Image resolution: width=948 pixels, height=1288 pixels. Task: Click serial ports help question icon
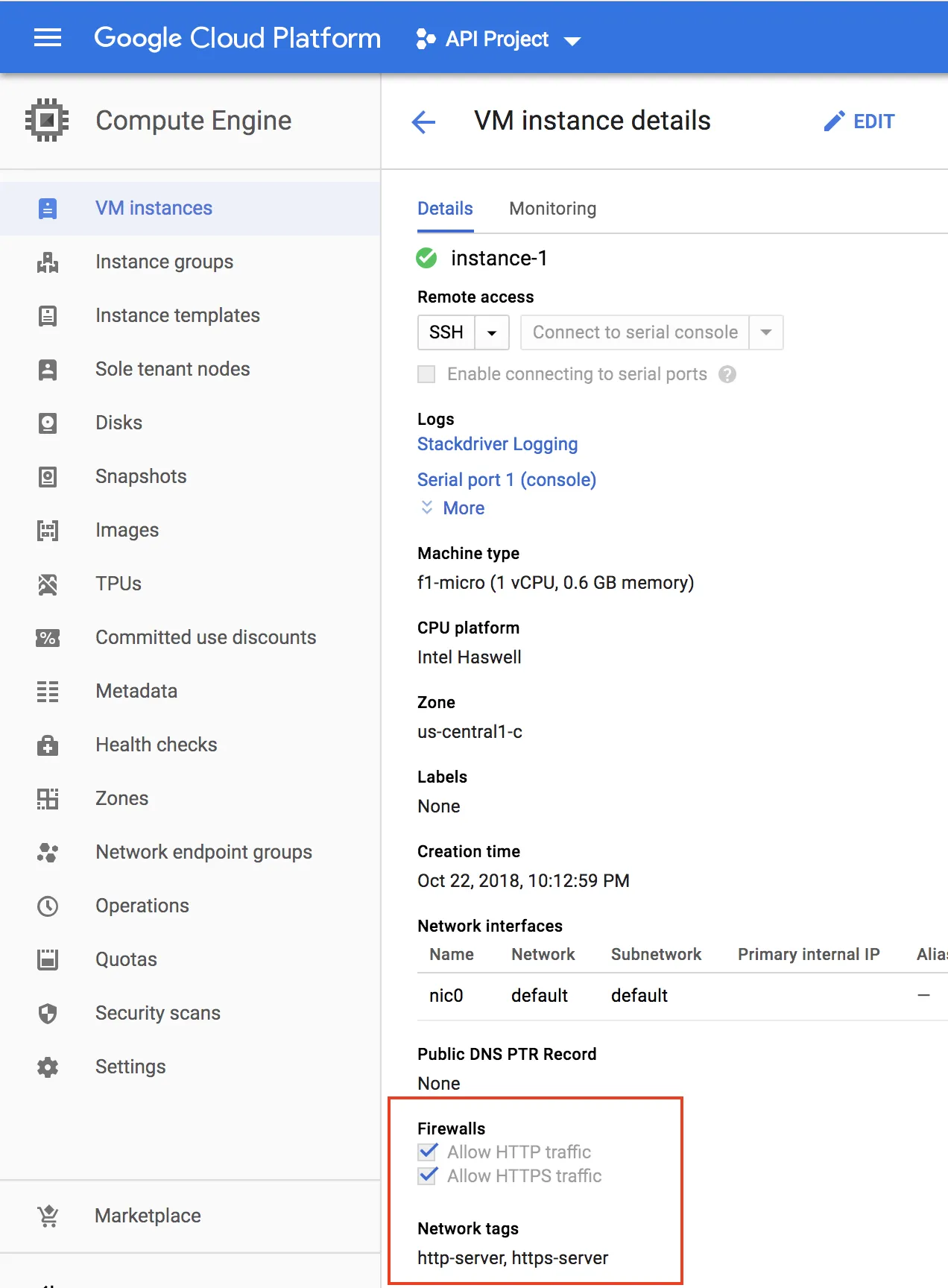pyautogui.click(x=727, y=374)
